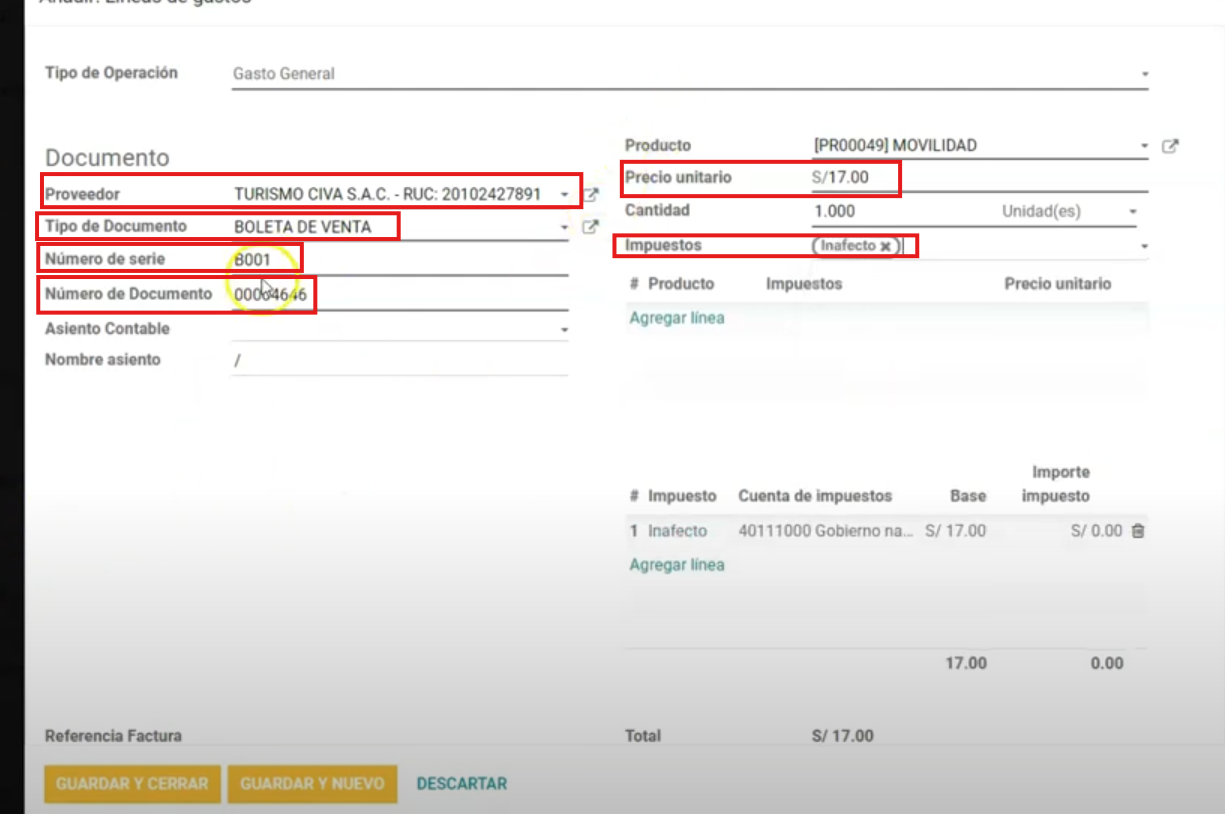The height and width of the screenshot is (814, 1225).
Task: Expand the Tipo de Operación dropdown
Action: coord(1144,74)
